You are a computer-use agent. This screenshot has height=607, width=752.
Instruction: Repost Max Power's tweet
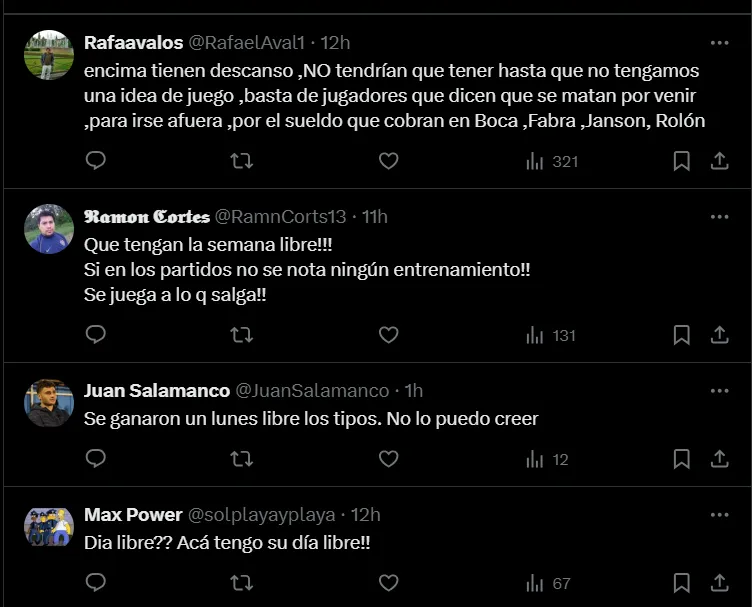[241, 583]
